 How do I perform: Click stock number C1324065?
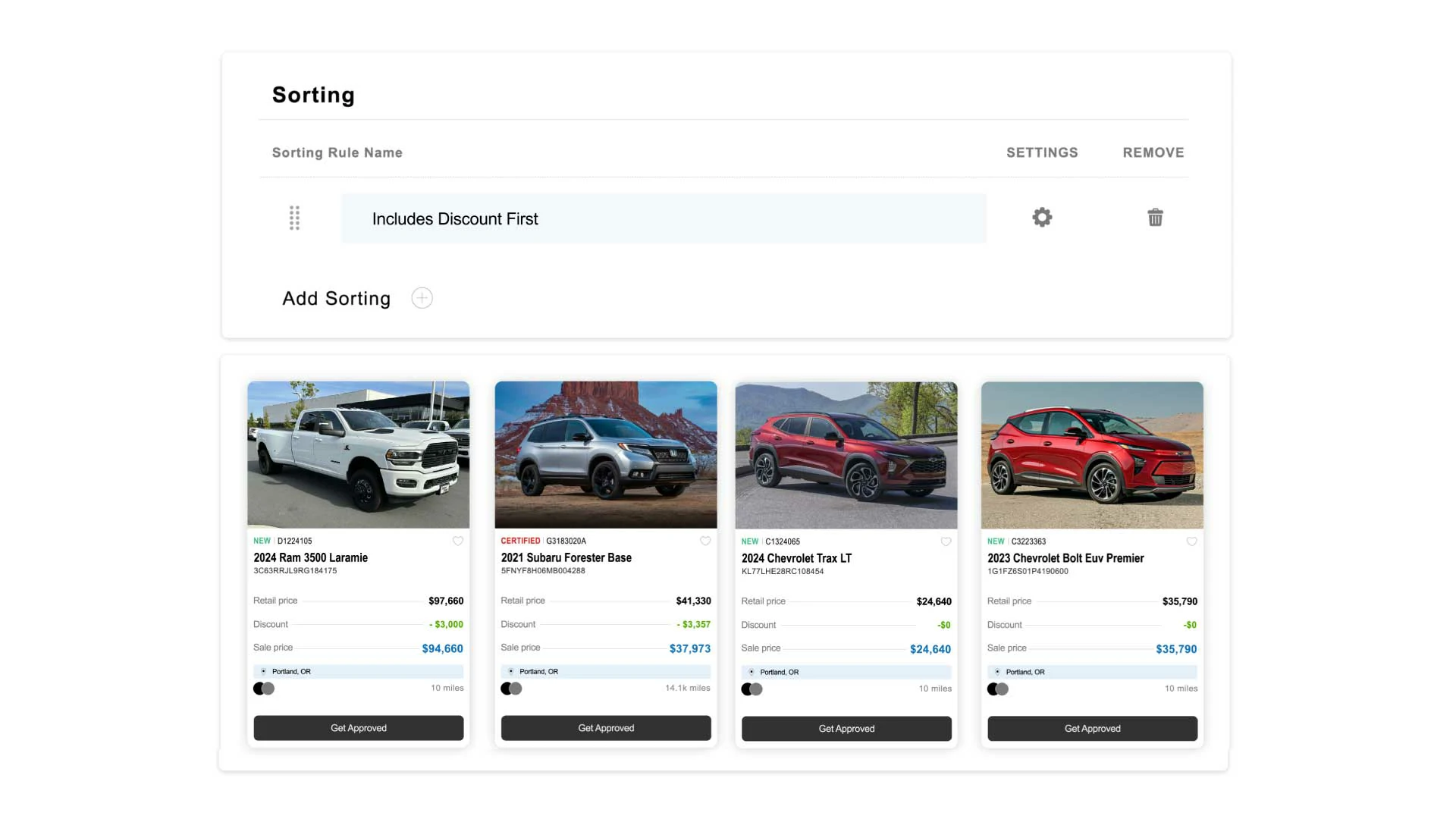click(x=783, y=542)
